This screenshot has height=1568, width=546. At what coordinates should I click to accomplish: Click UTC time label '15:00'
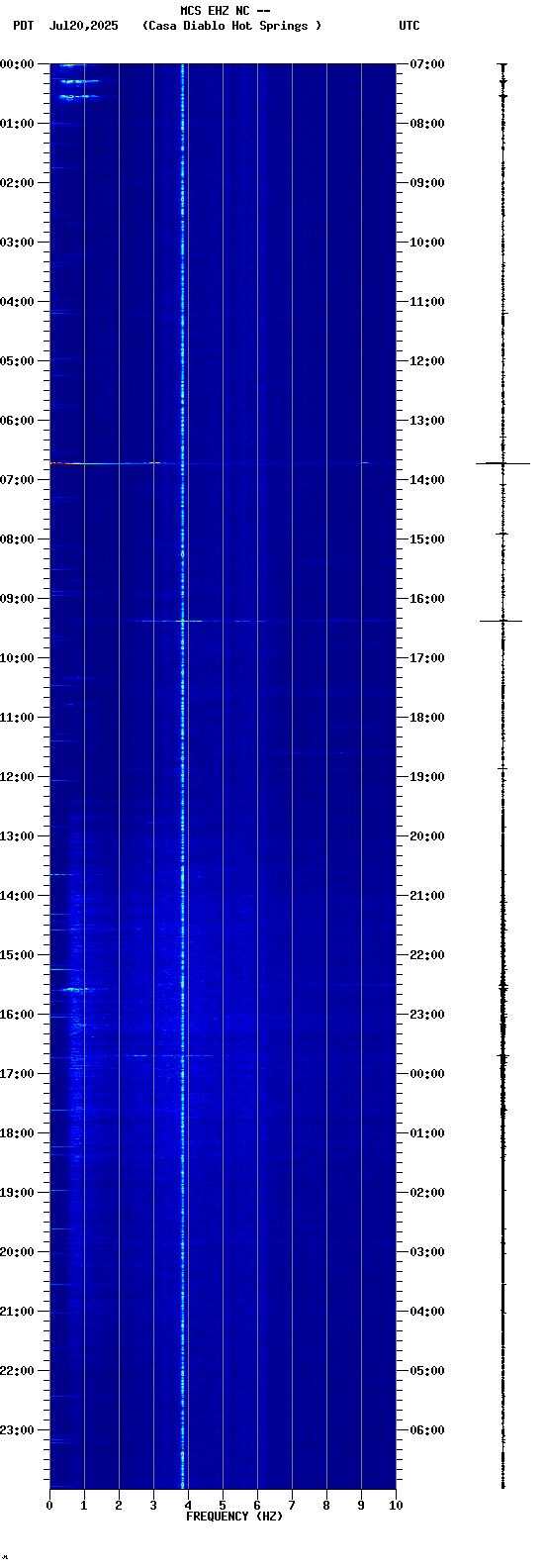tap(427, 539)
